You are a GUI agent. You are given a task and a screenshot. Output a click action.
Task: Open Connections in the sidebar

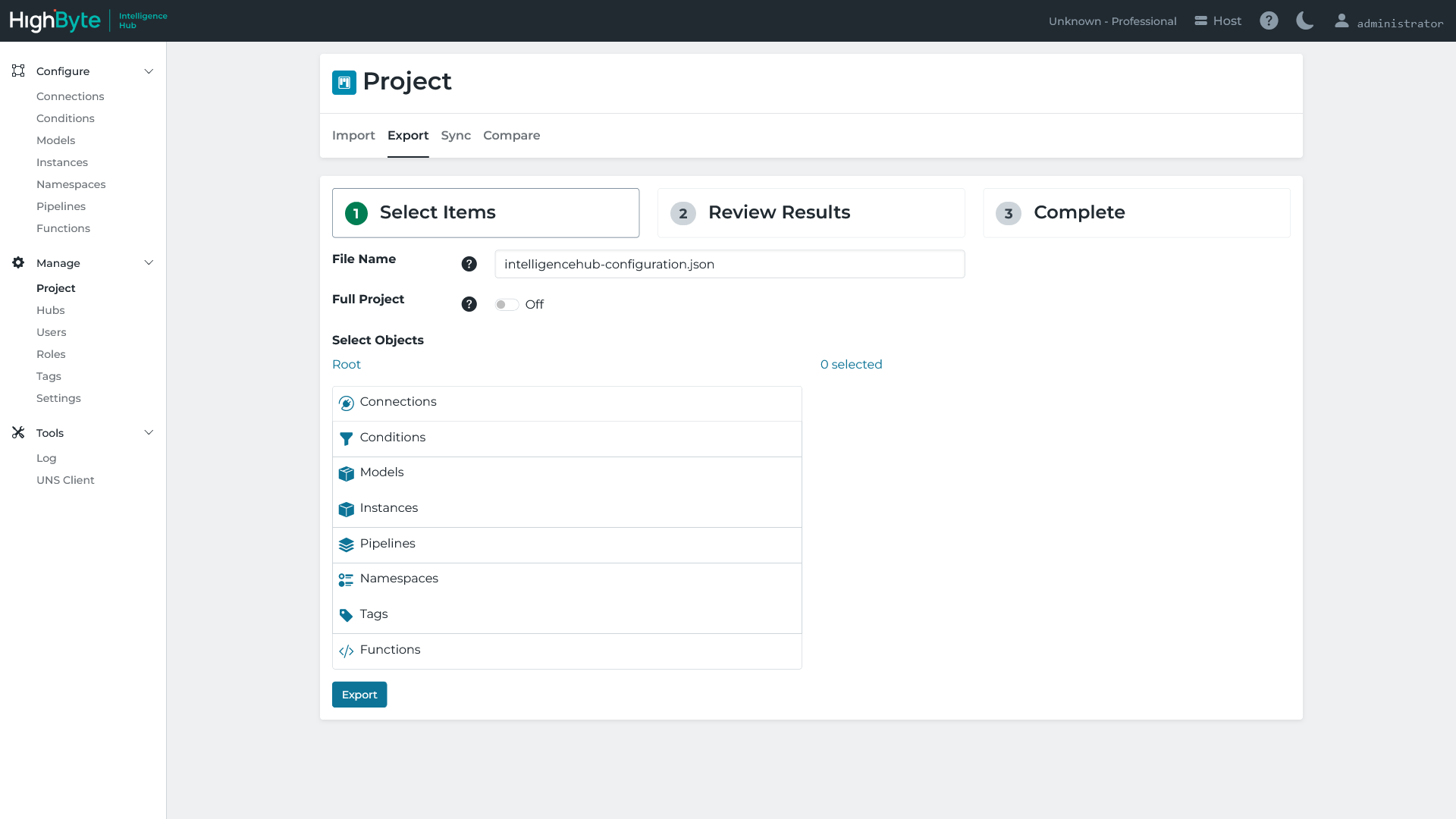[71, 96]
